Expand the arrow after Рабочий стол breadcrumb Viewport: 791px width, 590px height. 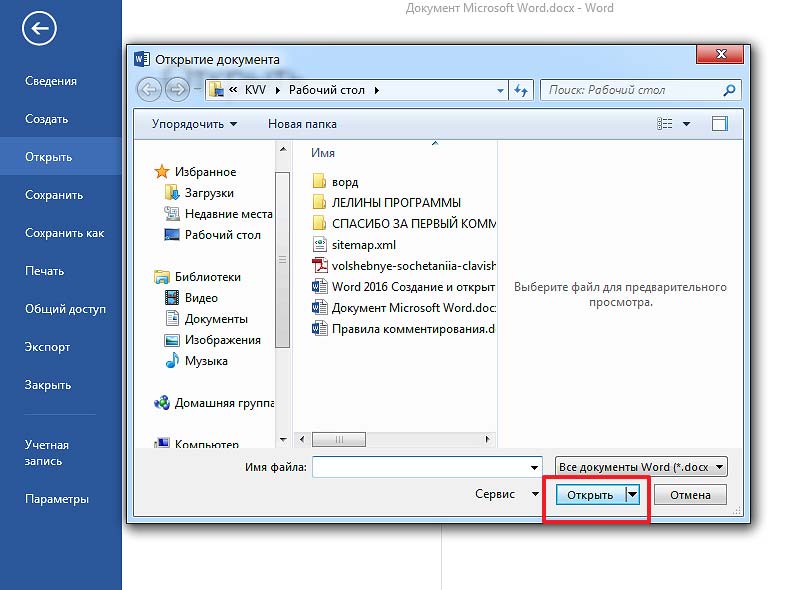pyautogui.click(x=377, y=90)
